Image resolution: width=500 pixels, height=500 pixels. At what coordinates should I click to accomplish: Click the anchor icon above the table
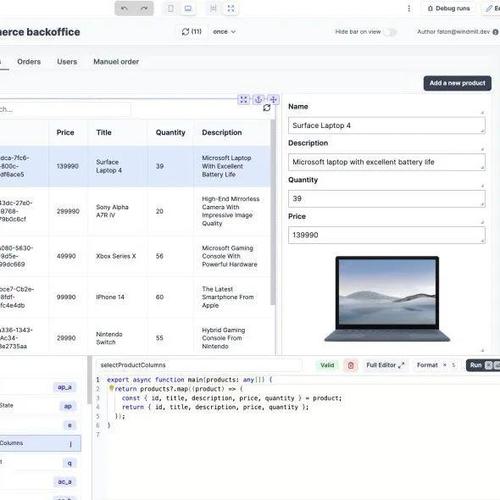pyautogui.click(x=258, y=99)
